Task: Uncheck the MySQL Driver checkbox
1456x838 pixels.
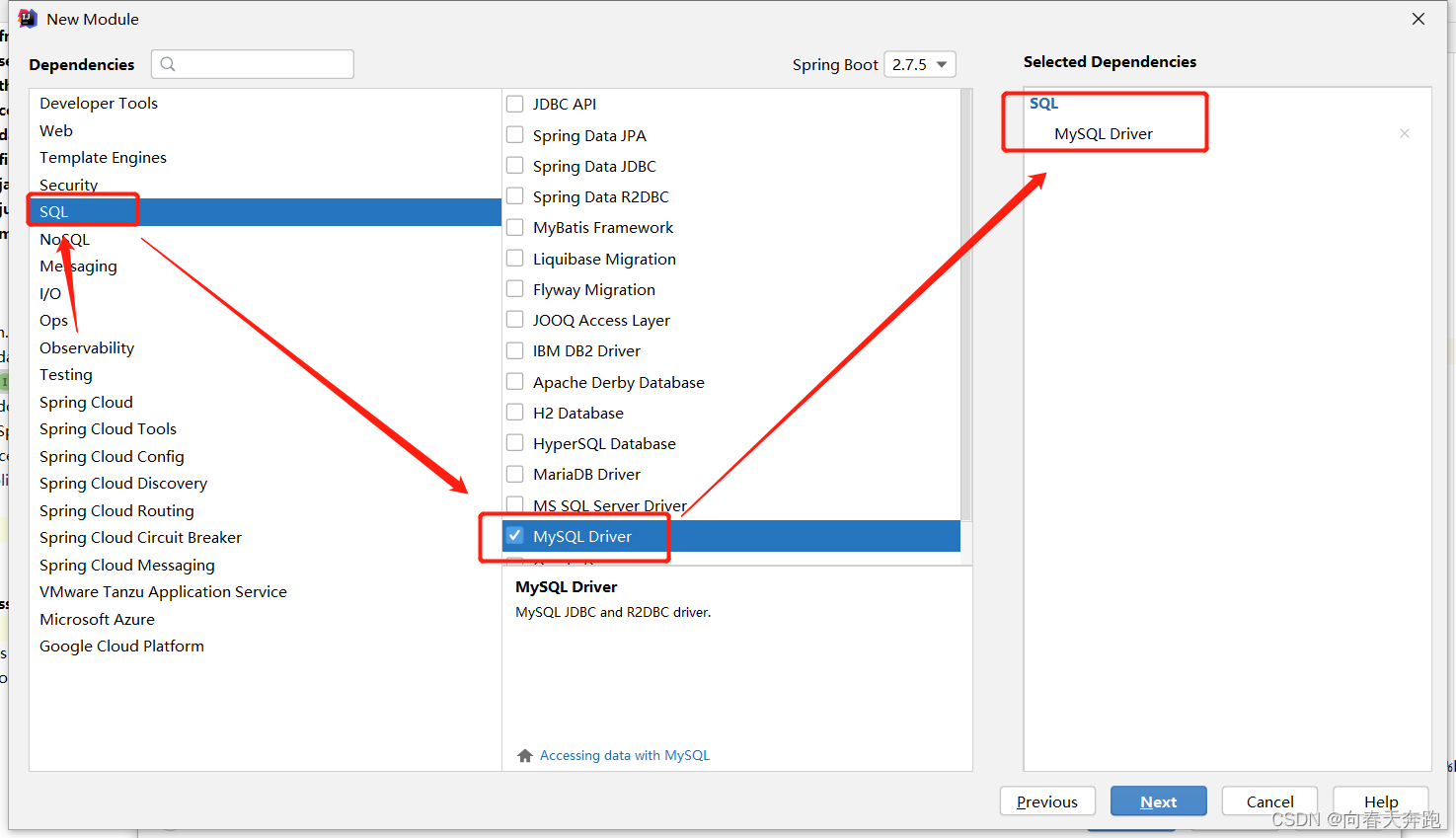Action: 515,536
